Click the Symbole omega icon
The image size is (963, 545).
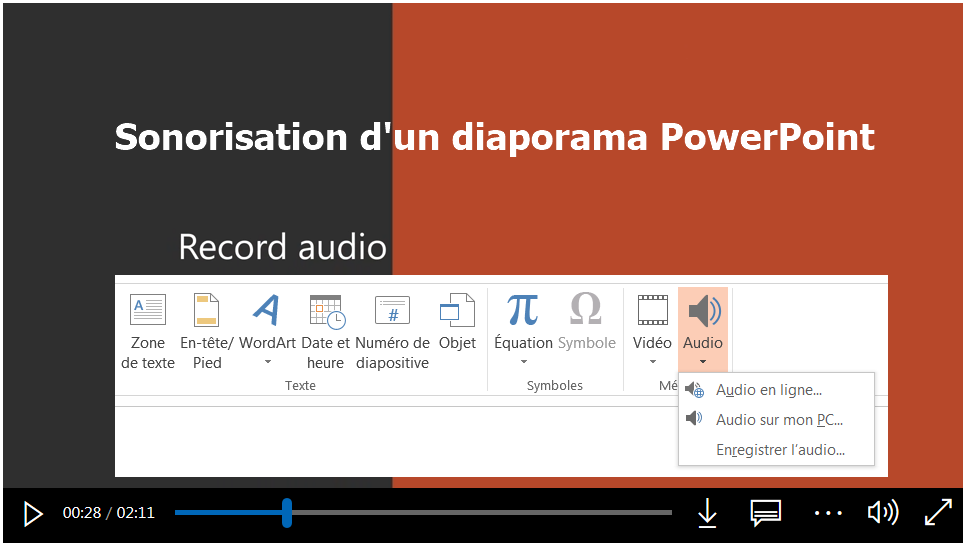click(586, 311)
